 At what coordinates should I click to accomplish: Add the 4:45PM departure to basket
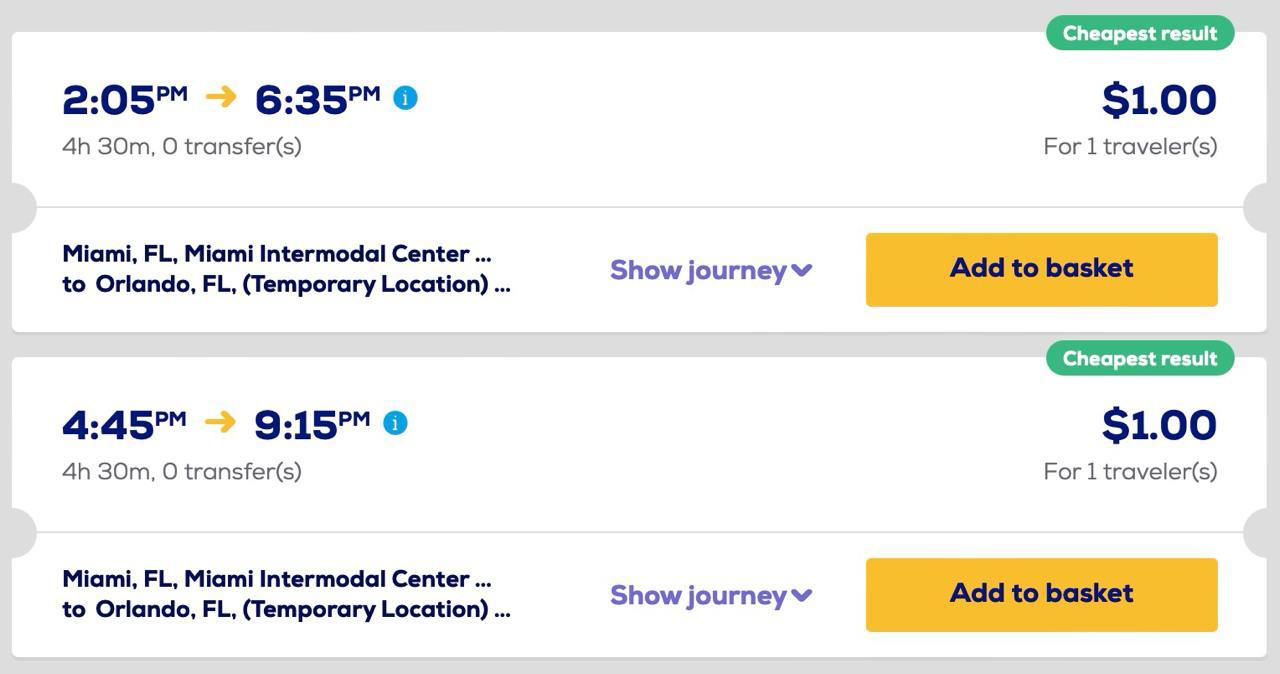tap(1041, 594)
